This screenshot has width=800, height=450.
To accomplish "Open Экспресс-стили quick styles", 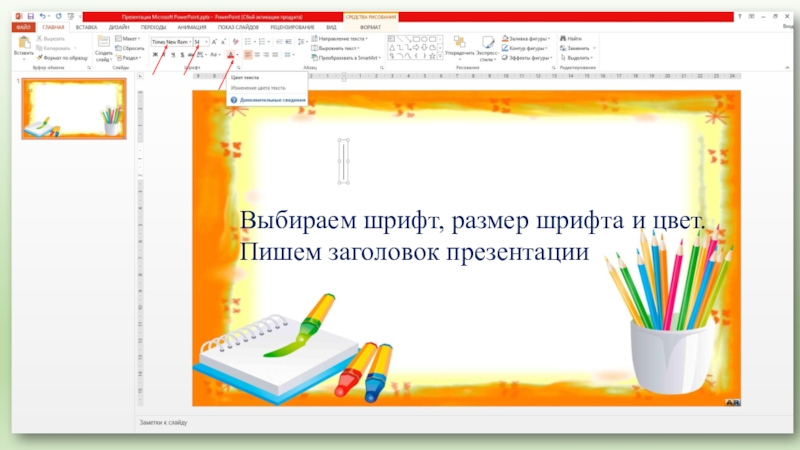I will tap(488, 48).
